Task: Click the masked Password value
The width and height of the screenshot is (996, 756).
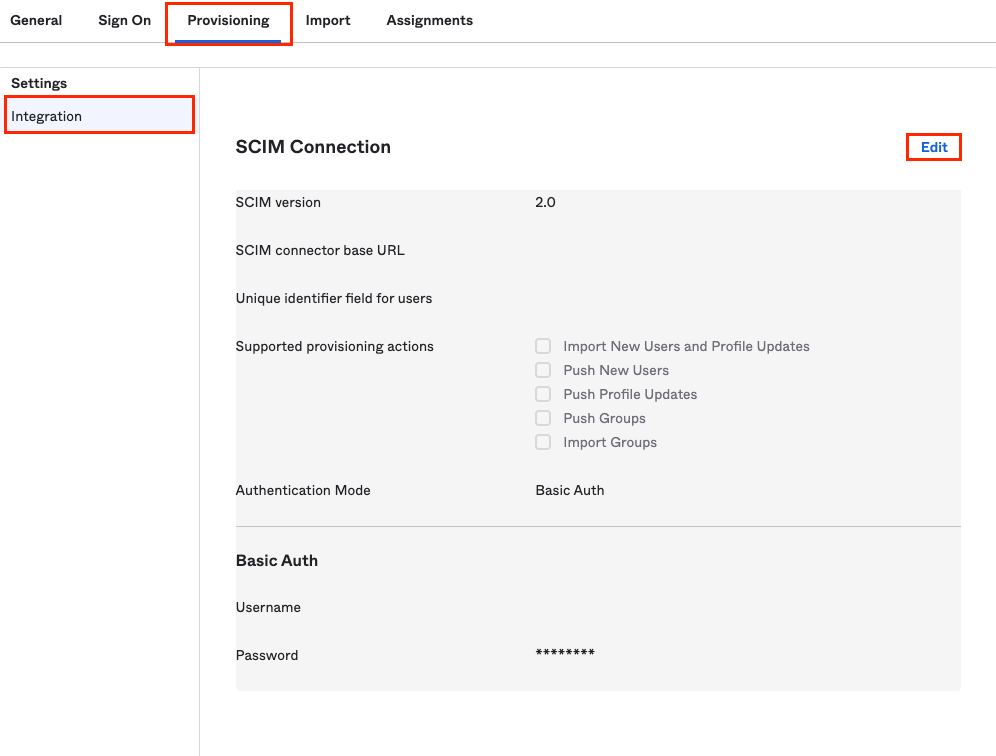Action: pyautogui.click(x=565, y=653)
